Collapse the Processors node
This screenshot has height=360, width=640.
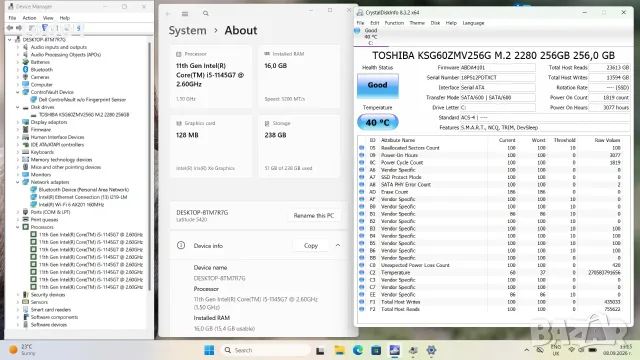tap(18, 227)
